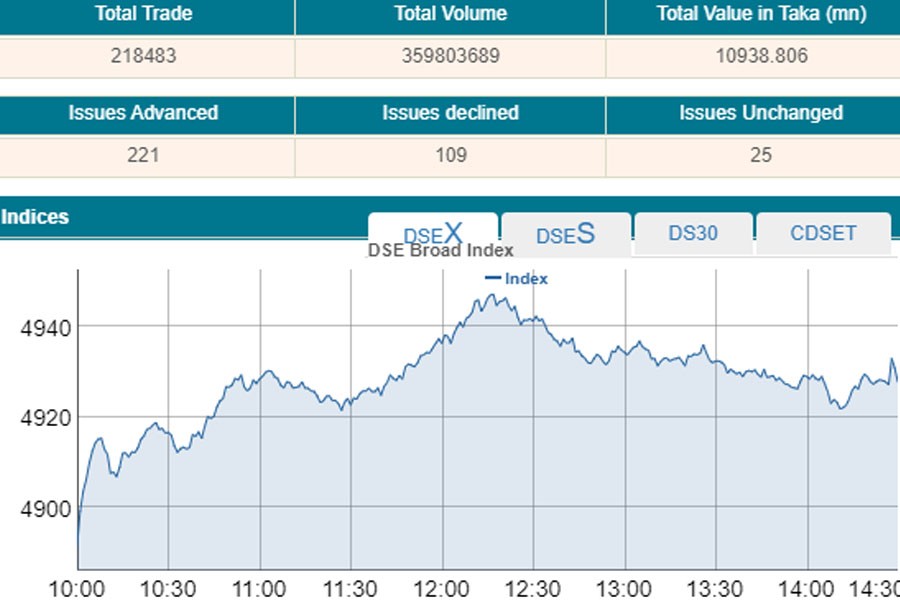900x600 pixels.
Task: Click the 4940 y-axis label
Action: (45, 326)
